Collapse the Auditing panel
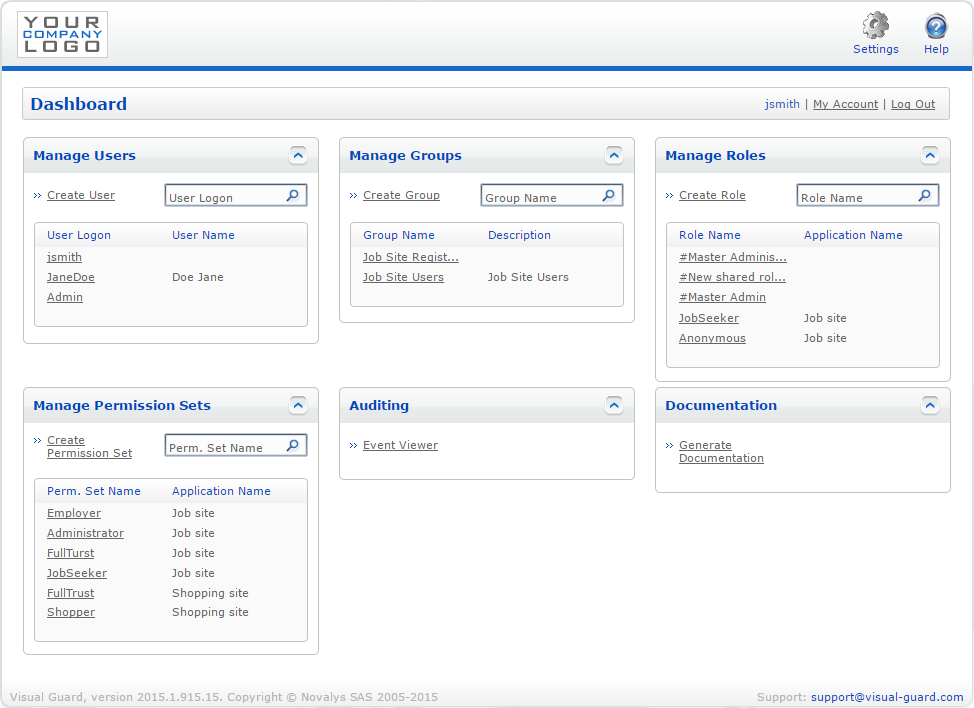974x708 pixels. [614, 404]
